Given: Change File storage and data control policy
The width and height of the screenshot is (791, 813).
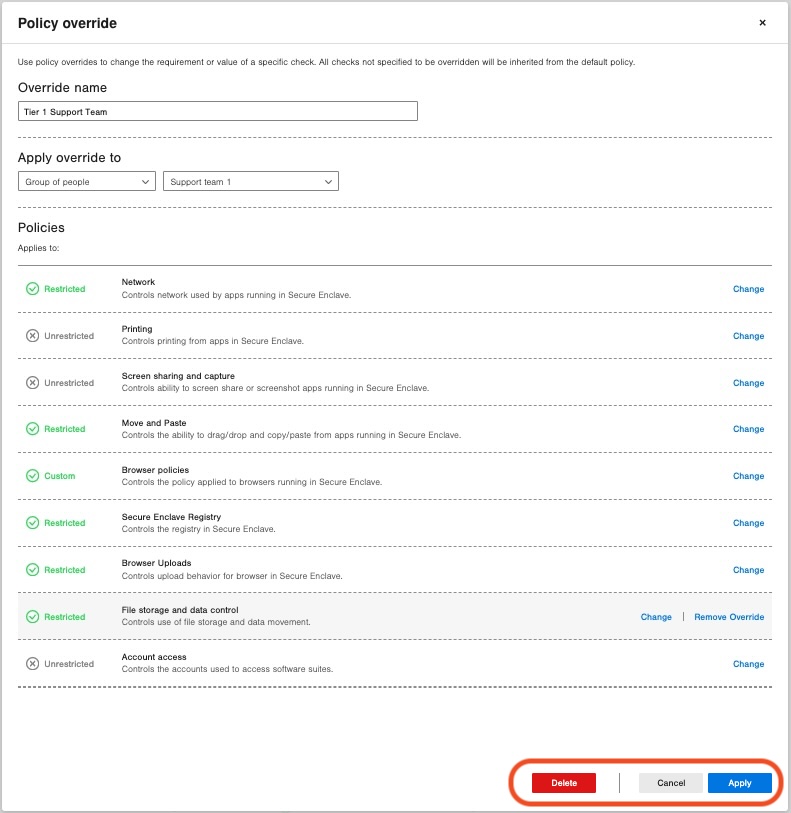Looking at the screenshot, I should (656, 616).
